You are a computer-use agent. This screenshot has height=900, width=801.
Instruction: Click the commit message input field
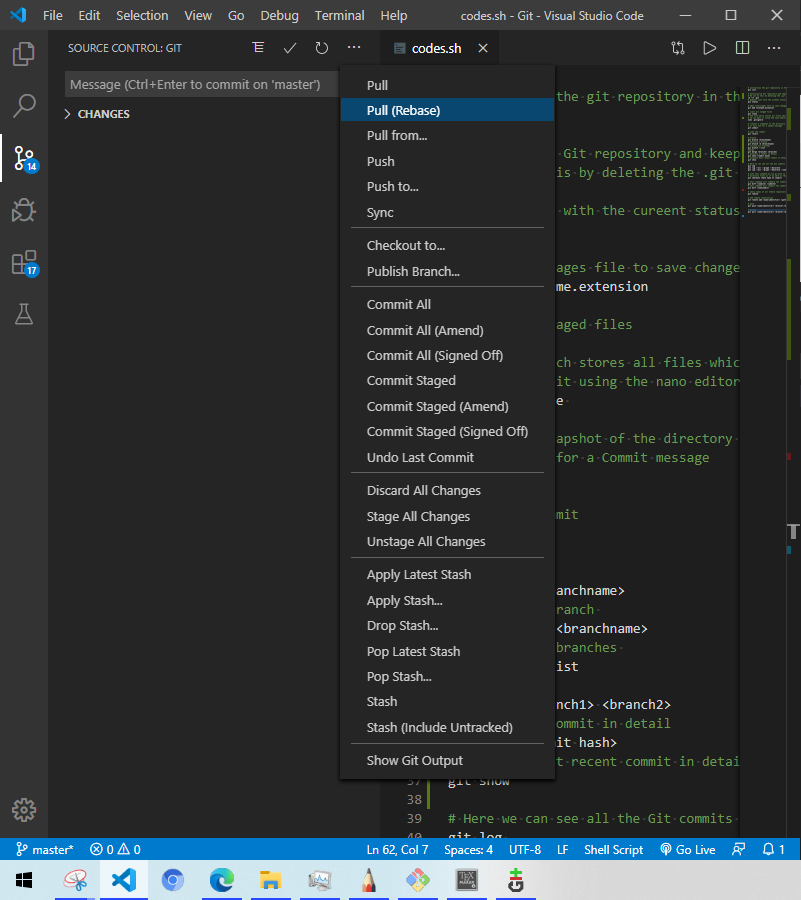click(x=202, y=84)
